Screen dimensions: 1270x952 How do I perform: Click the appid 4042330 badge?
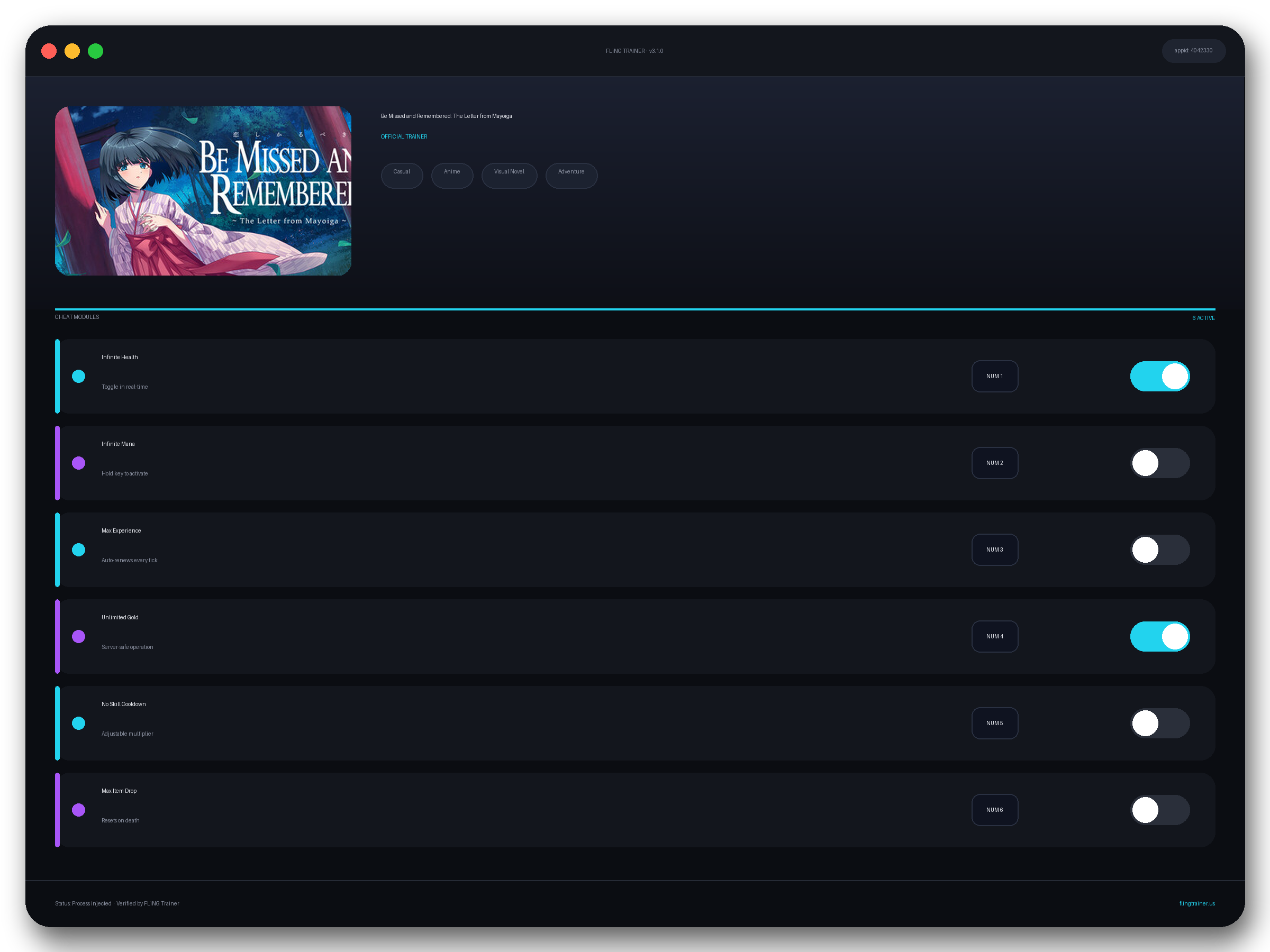[x=1193, y=51]
